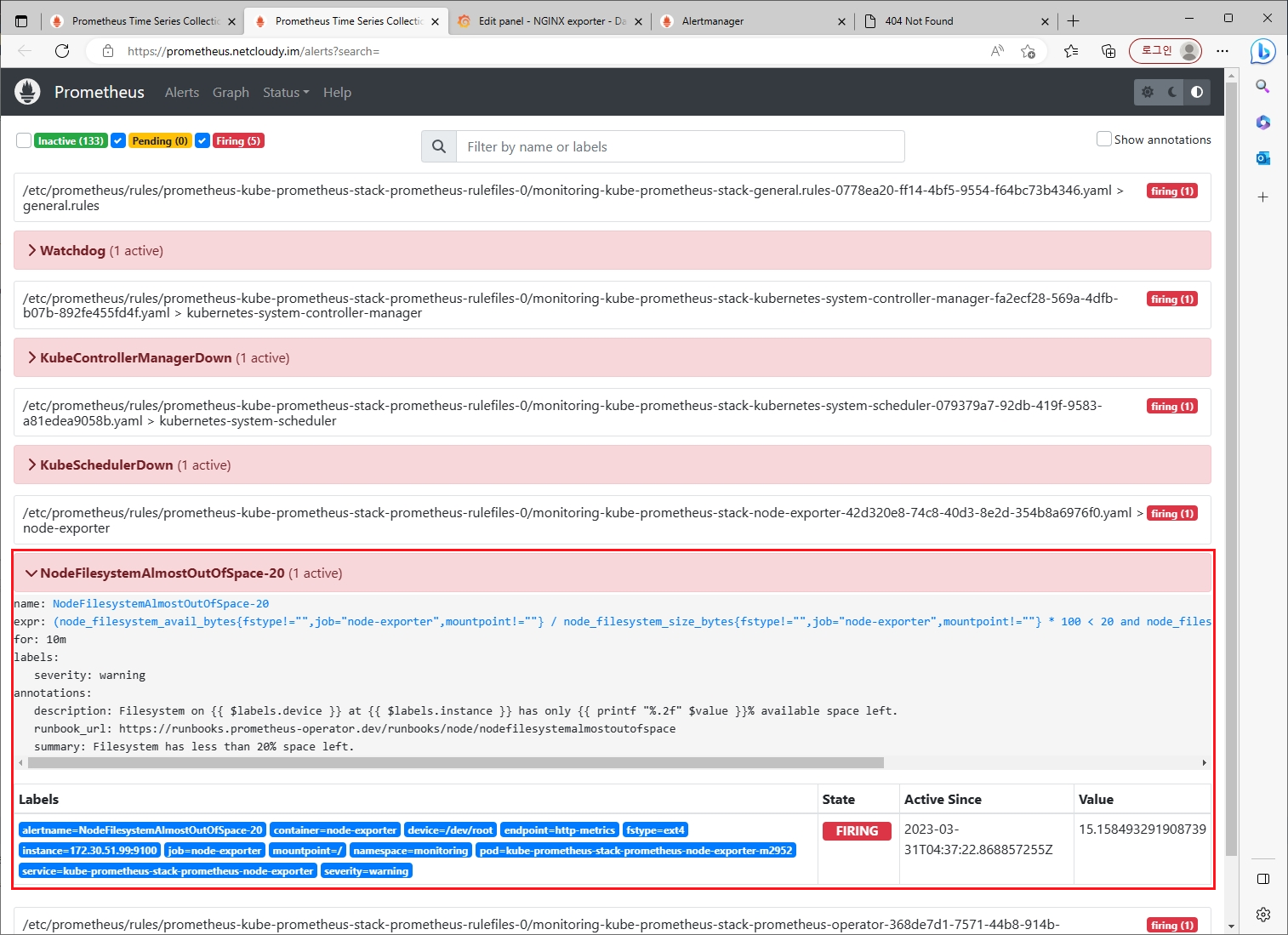Click the device=/dev/root label badge

[x=450, y=830]
